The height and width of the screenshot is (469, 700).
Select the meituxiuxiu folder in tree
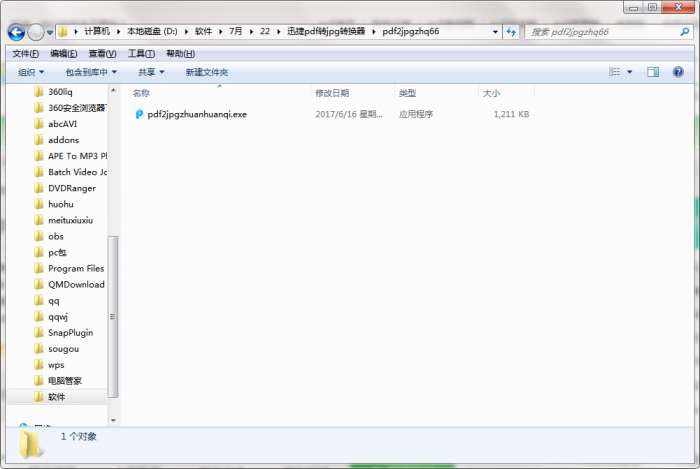pos(71,220)
